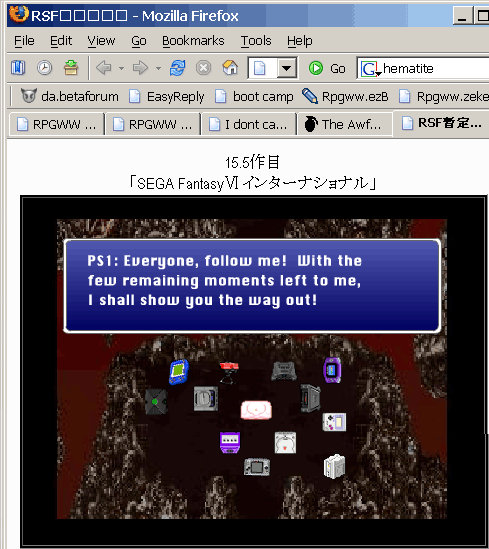Click the purple GameCube console sprite
The width and height of the screenshot is (489, 549).
click(x=230, y=442)
